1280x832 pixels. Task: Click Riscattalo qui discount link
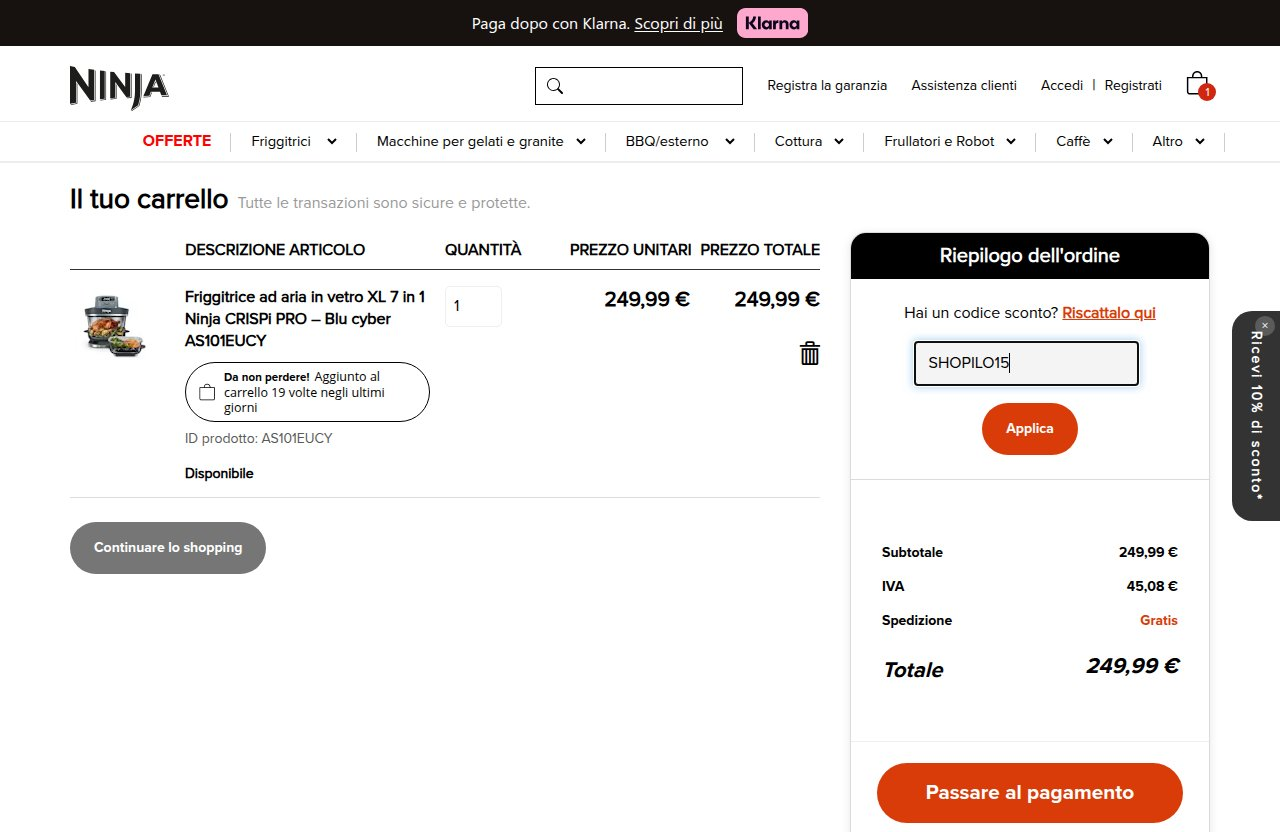(x=1109, y=313)
